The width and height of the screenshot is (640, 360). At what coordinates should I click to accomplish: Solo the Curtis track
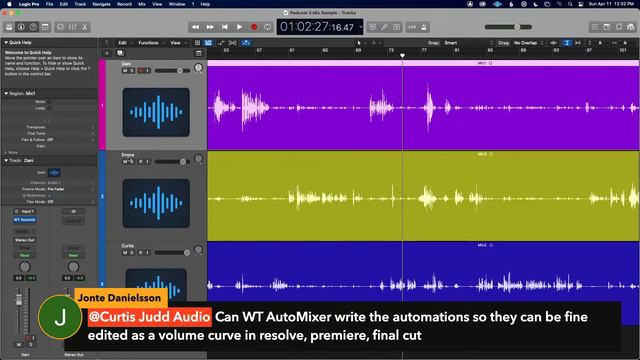[131, 253]
